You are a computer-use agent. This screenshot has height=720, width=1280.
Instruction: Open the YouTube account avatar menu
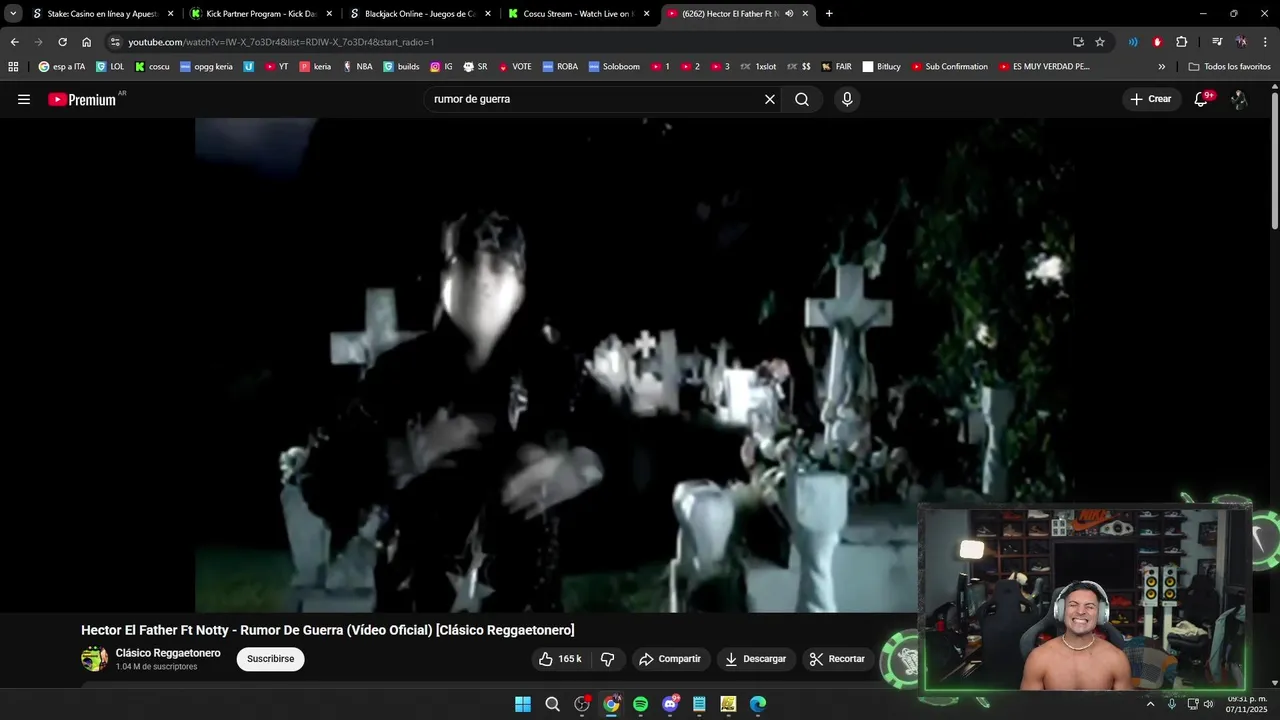point(1239,99)
